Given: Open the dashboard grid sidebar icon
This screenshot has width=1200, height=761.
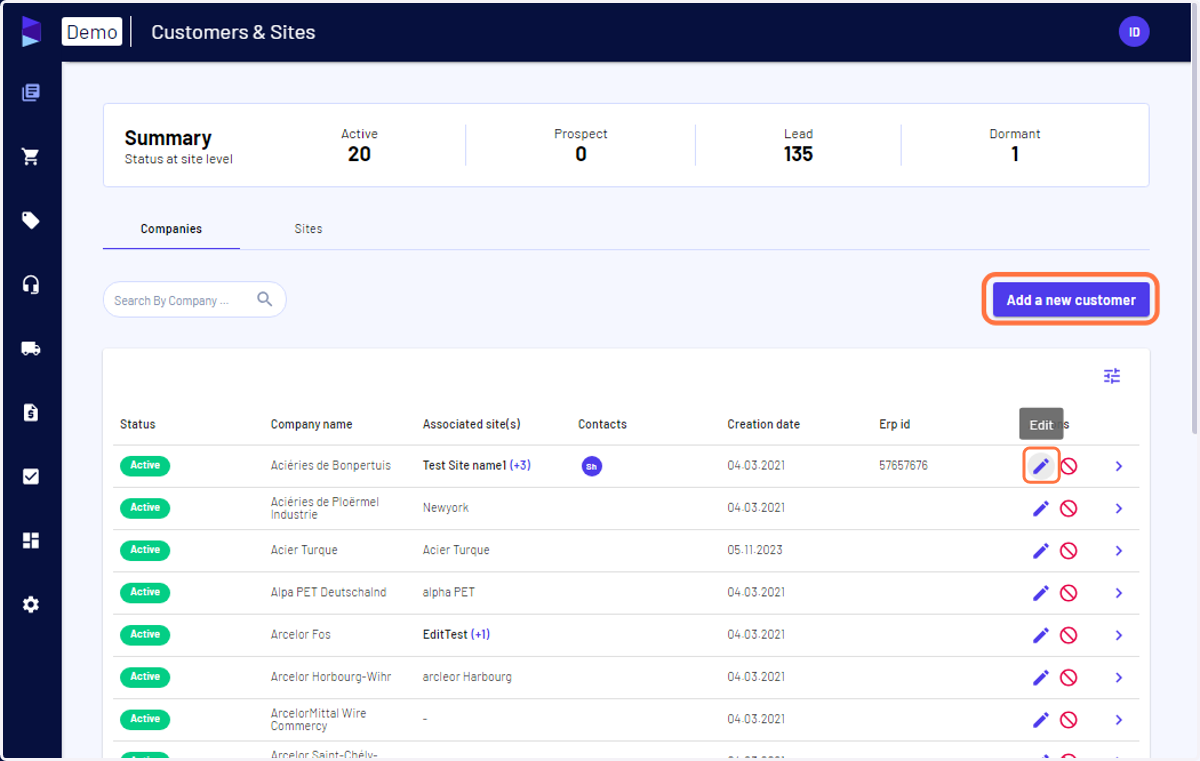Looking at the screenshot, I should click(31, 540).
